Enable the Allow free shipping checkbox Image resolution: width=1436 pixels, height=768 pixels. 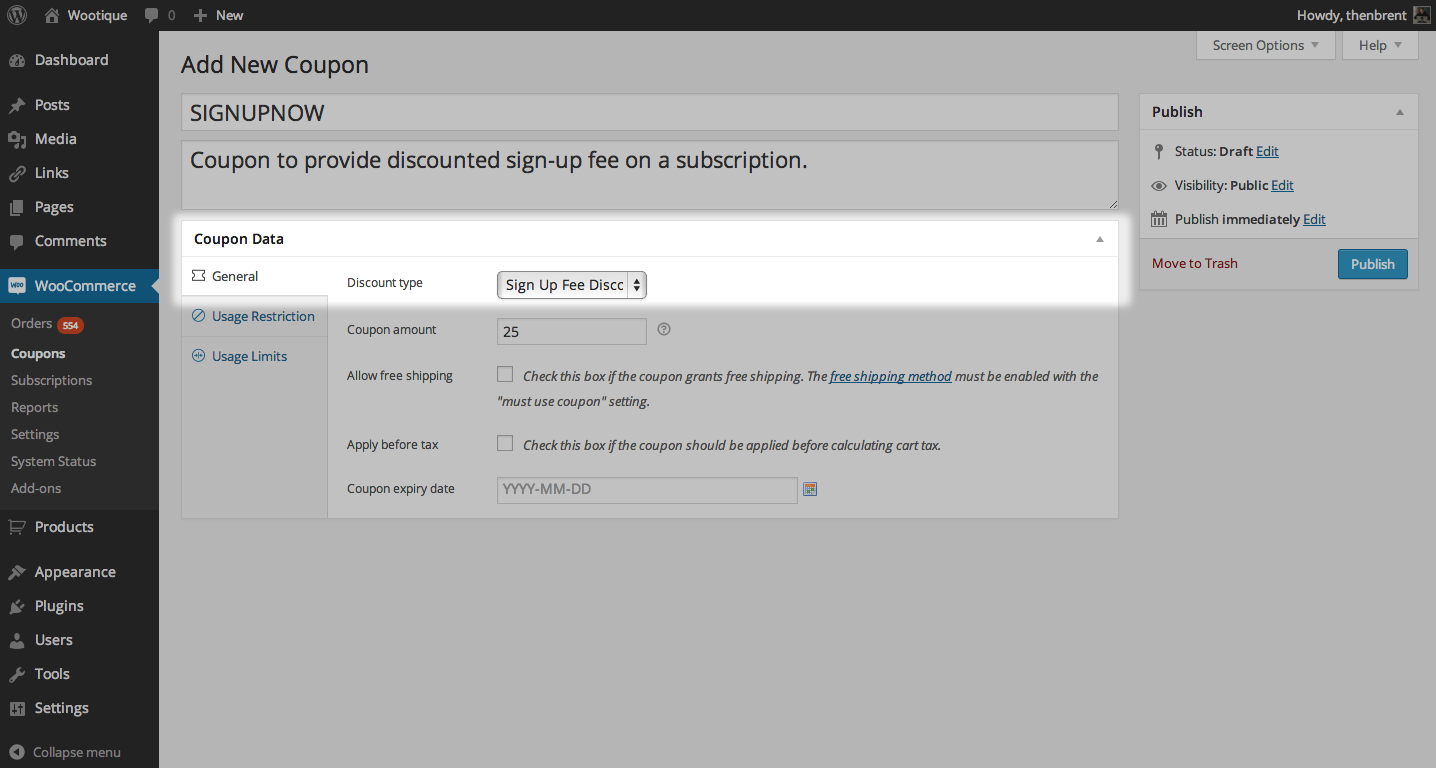(x=505, y=373)
